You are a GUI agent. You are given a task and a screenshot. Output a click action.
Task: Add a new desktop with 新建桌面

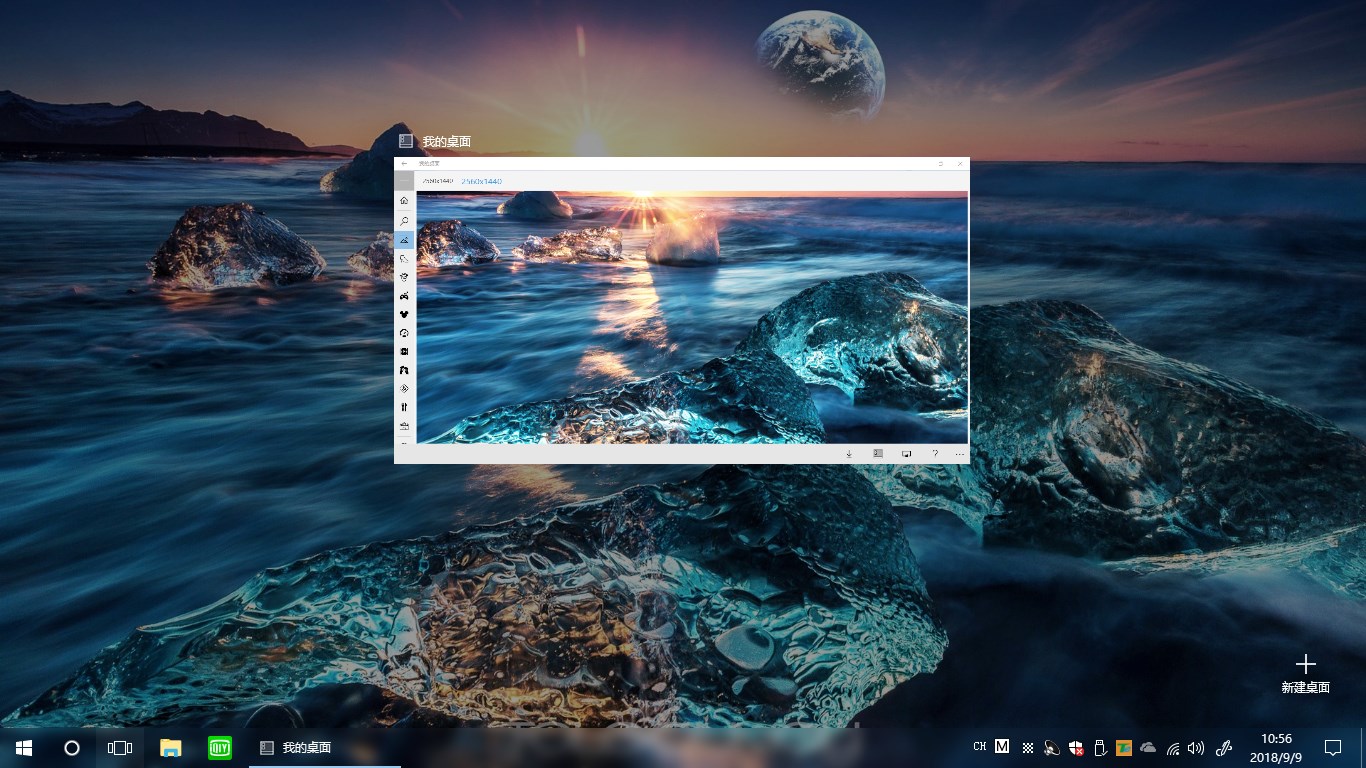(x=1305, y=674)
